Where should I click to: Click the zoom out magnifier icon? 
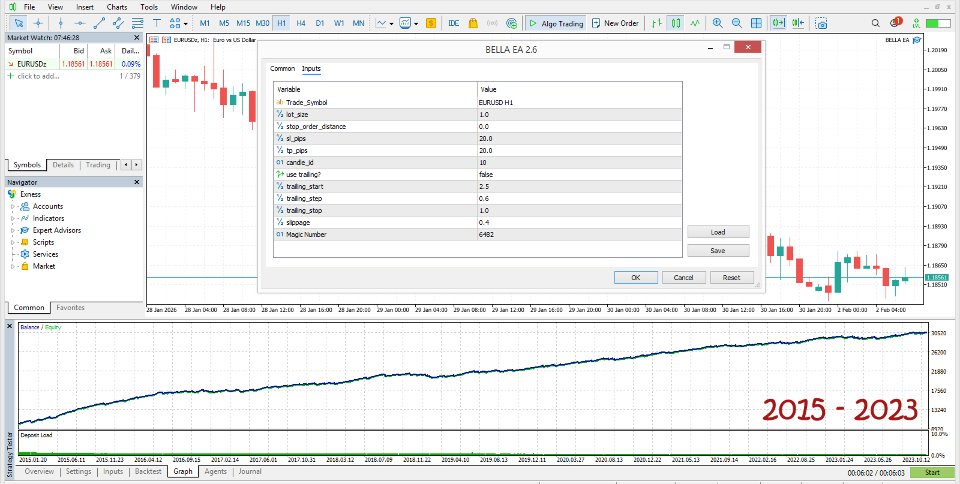[737, 23]
